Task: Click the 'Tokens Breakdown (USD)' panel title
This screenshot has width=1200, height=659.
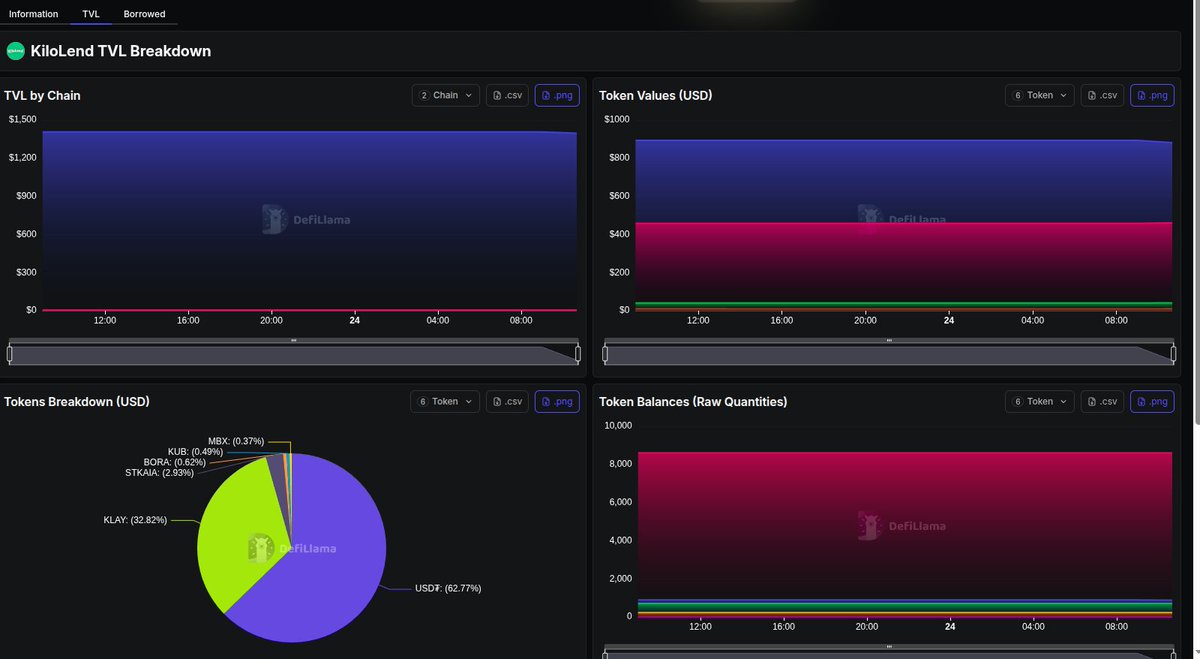Action: pyautogui.click(x=76, y=401)
